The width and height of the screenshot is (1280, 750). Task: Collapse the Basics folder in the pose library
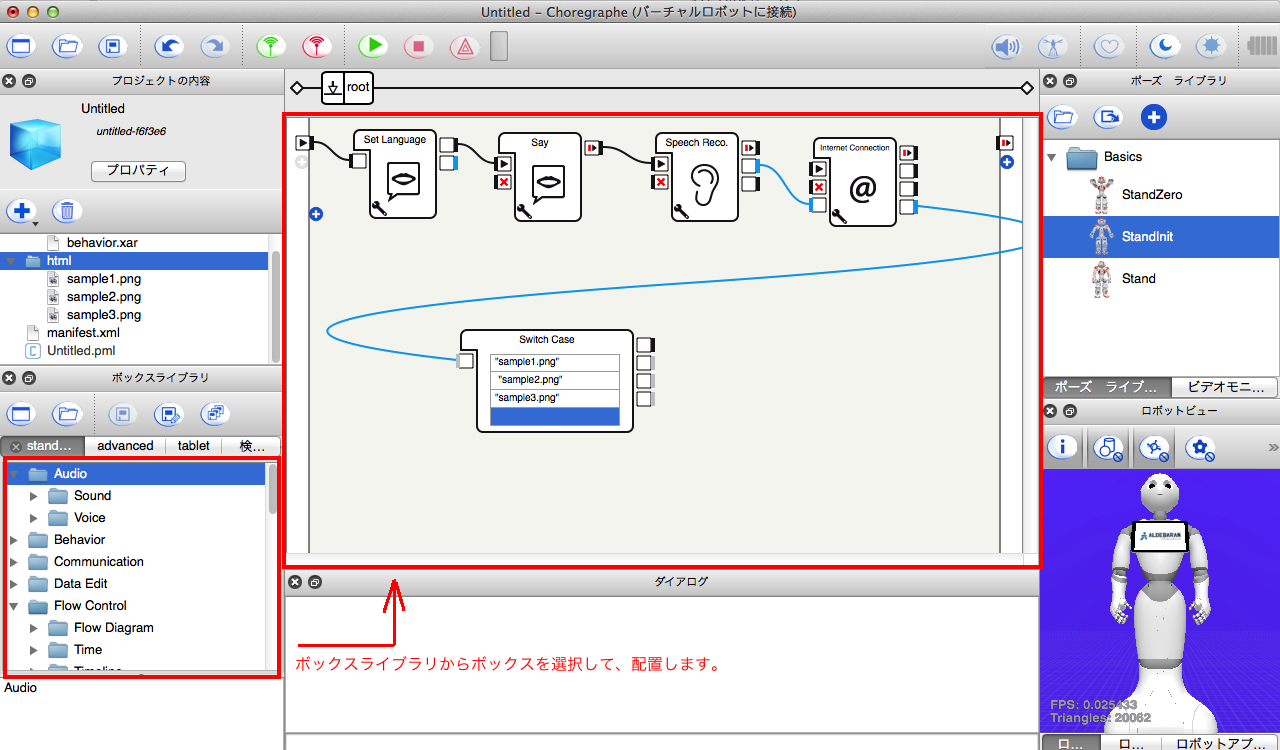[x=1052, y=157]
